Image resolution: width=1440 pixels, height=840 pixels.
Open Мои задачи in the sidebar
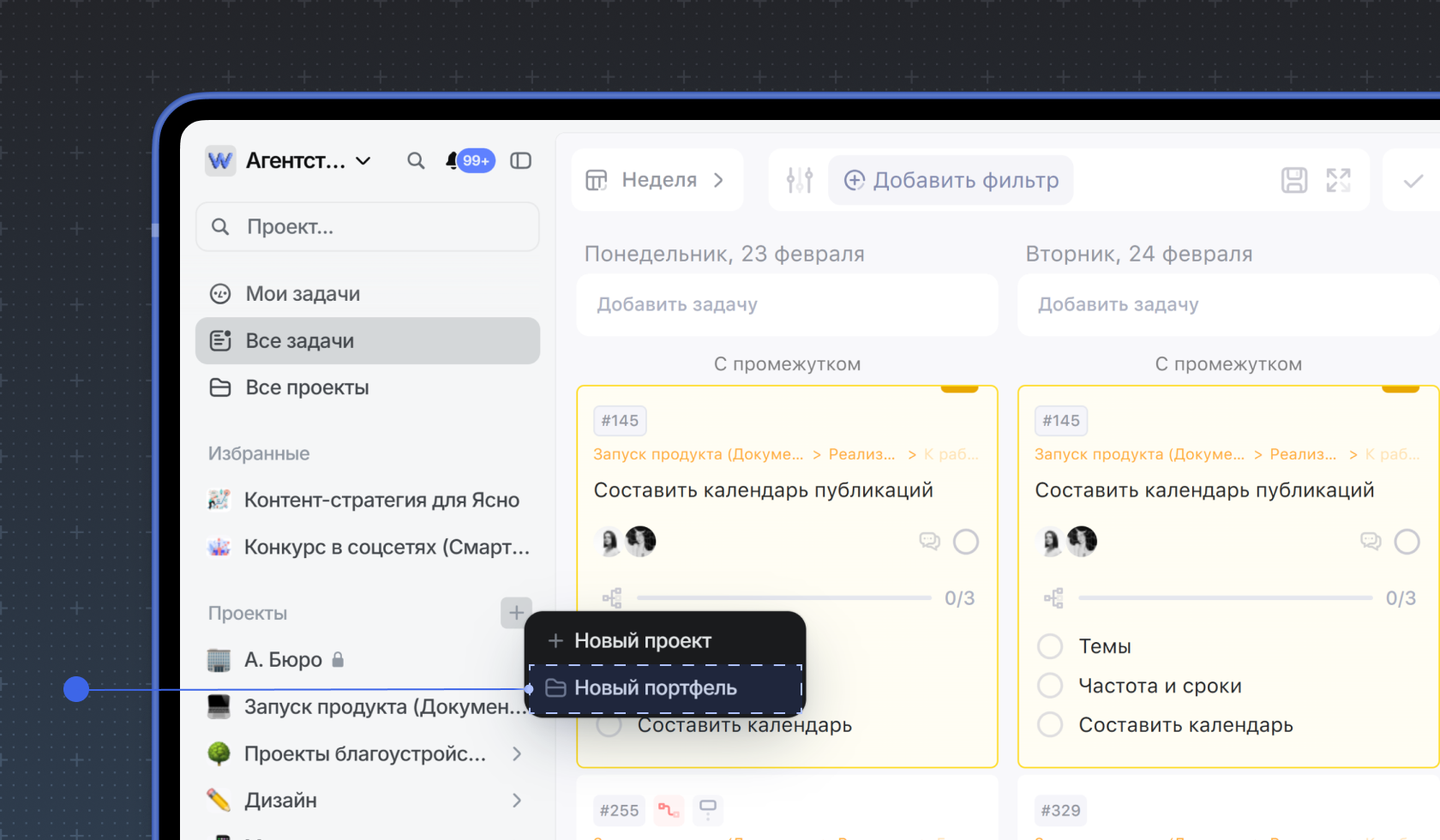(303, 294)
